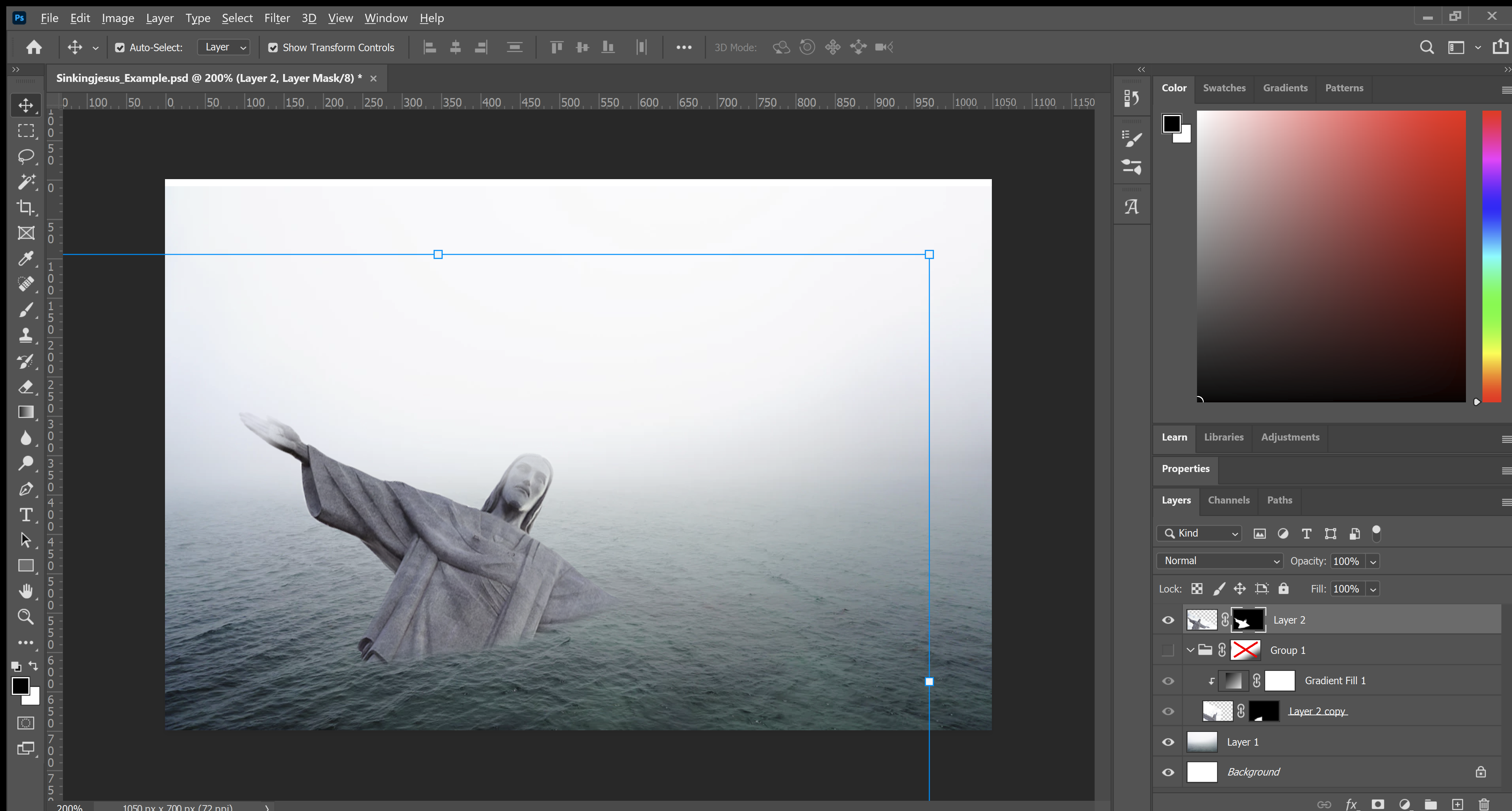Switch to the Swatches tab
The width and height of the screenshot is (1512, 811).
1224,88
